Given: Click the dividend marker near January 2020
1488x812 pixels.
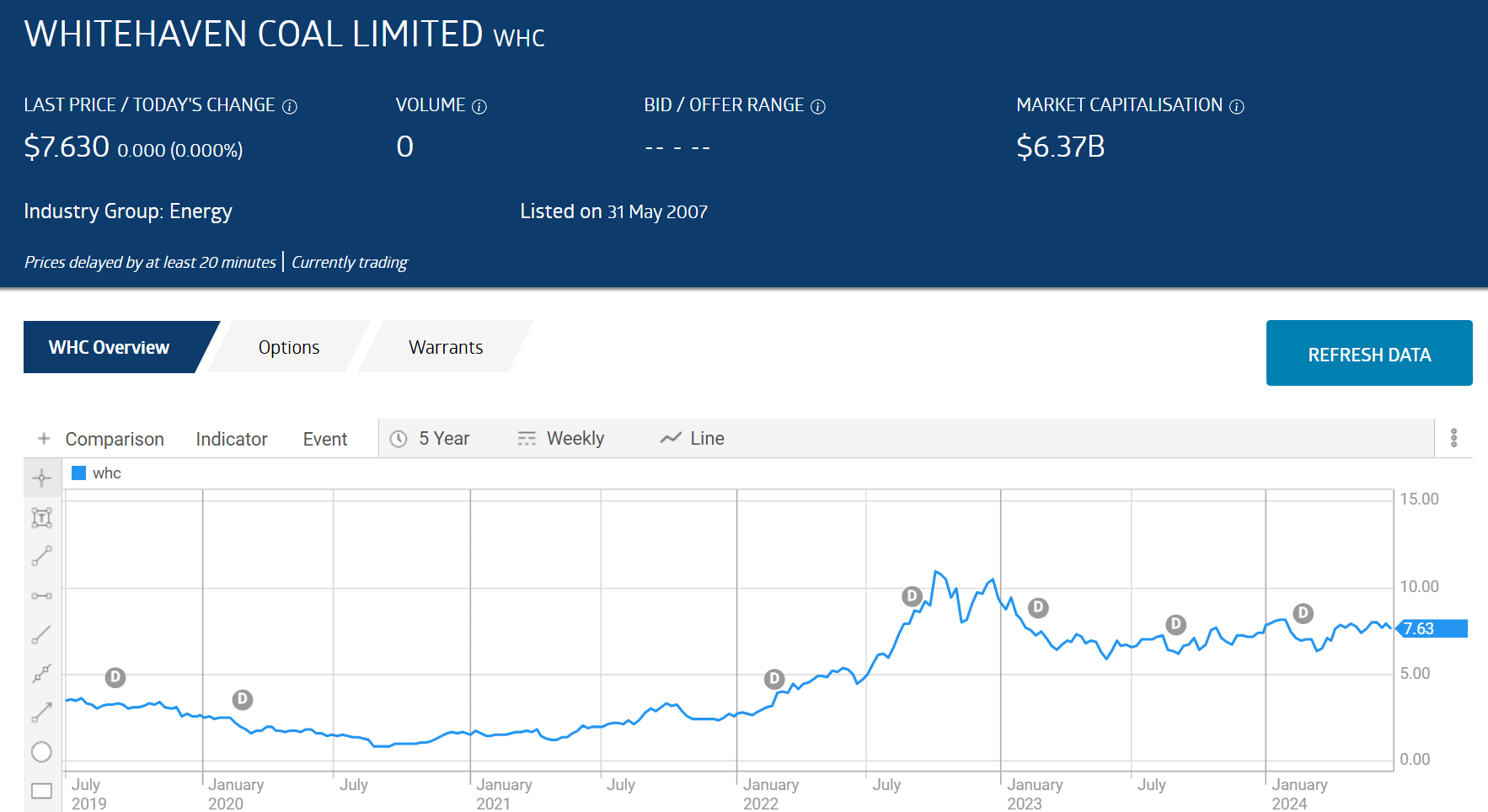Looking at the screenshot, I should (243, 699).
